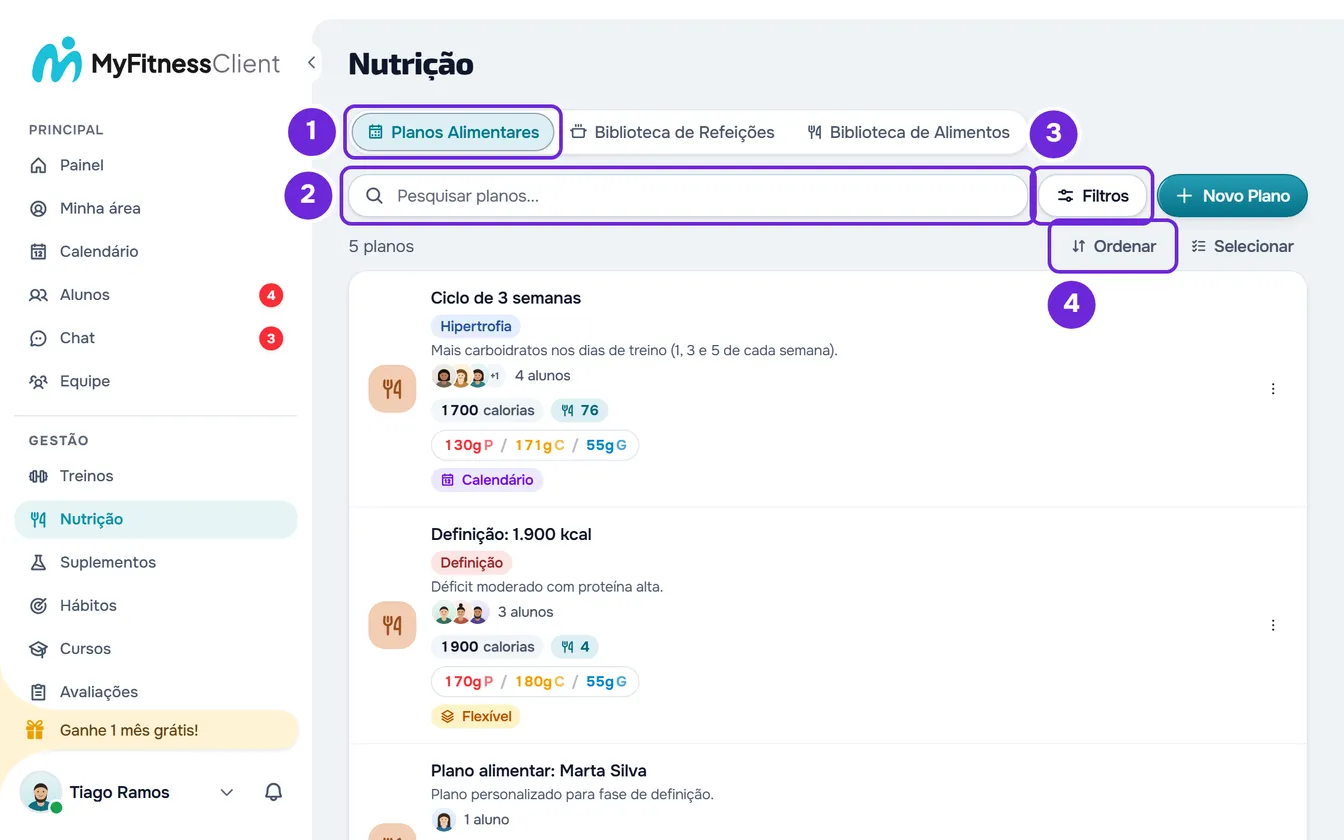Open the Suplementos page

coord(156,562)
